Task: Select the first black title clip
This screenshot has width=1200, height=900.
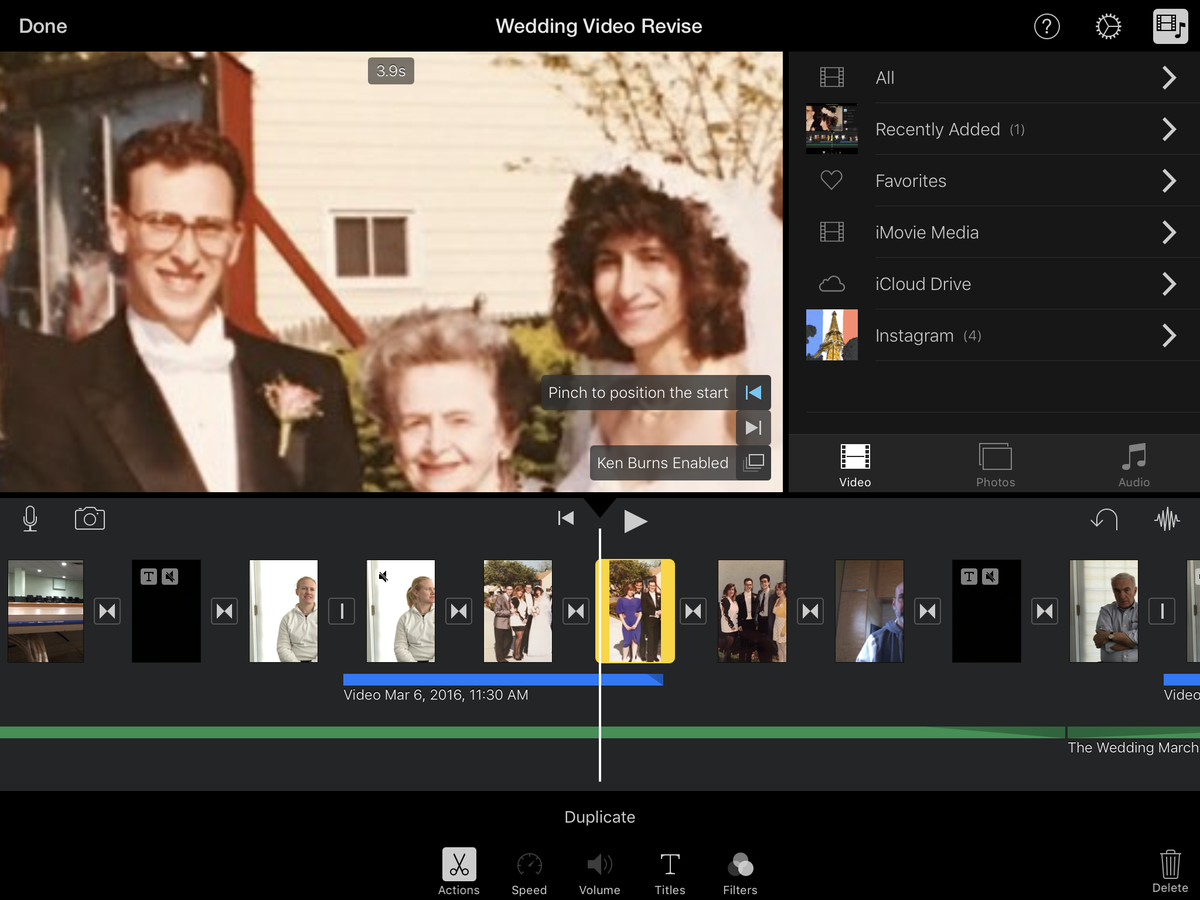Action: click(167, 611)
